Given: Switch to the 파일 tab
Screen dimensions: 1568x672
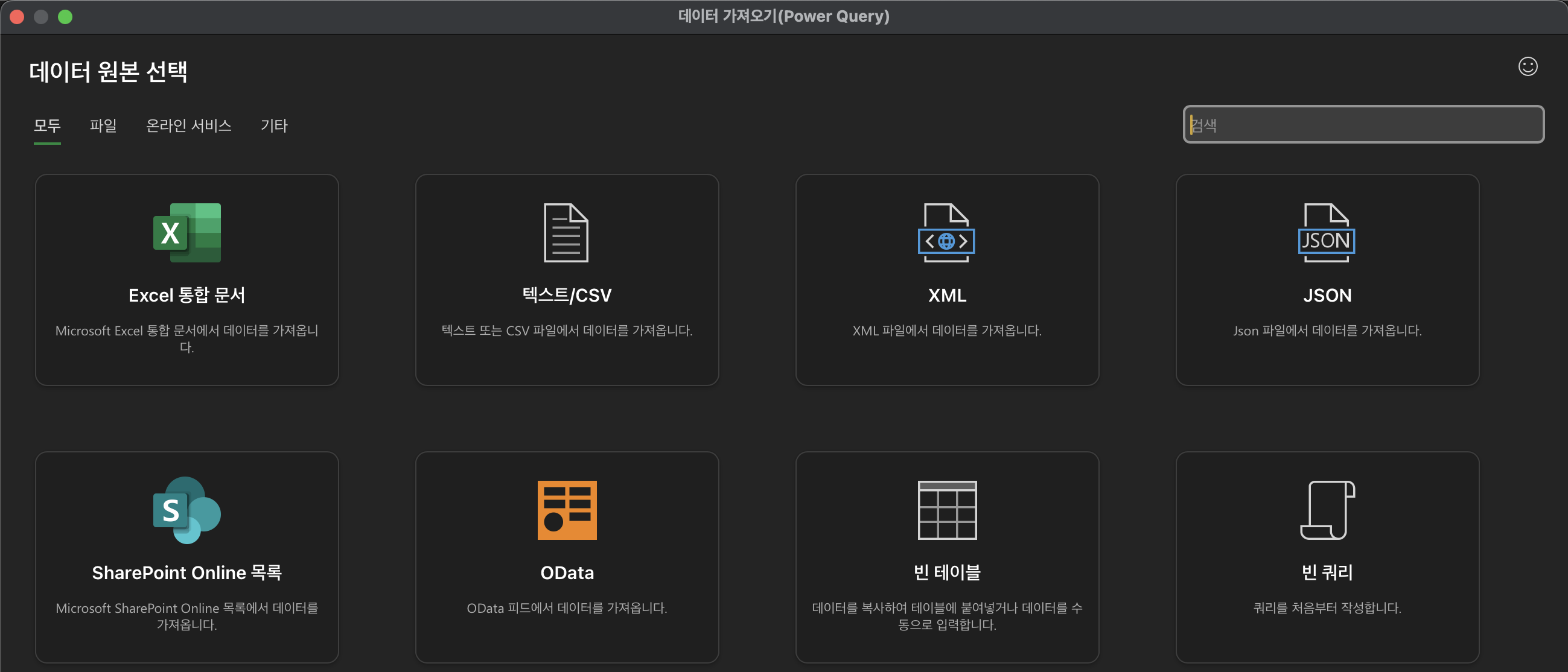Looking at the screenshot, I should (103, 125).
